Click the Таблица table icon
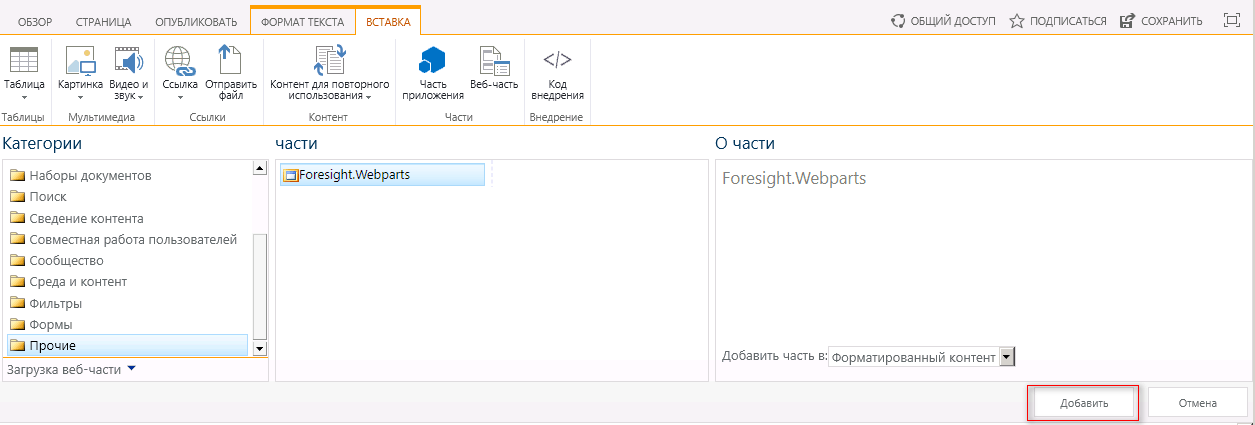This screenshot has height=425, width=1255. click(x=23, y=61)
